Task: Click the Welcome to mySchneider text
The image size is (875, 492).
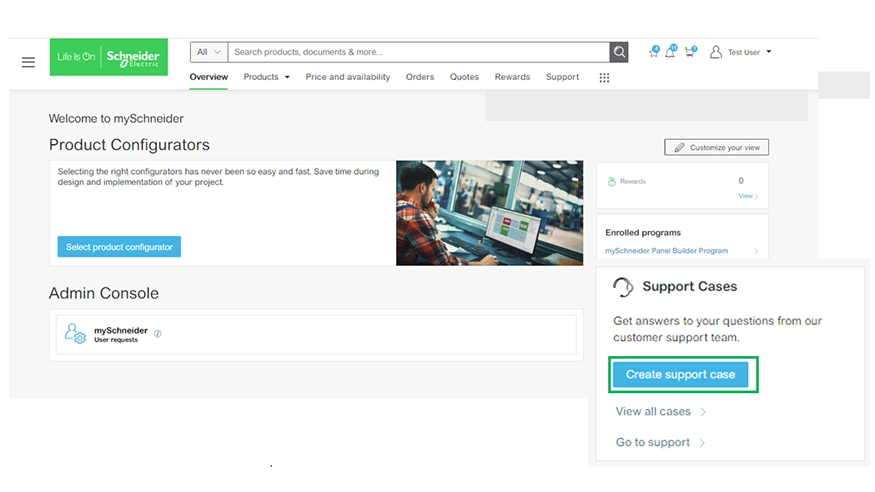Action: tap(116, 118)
